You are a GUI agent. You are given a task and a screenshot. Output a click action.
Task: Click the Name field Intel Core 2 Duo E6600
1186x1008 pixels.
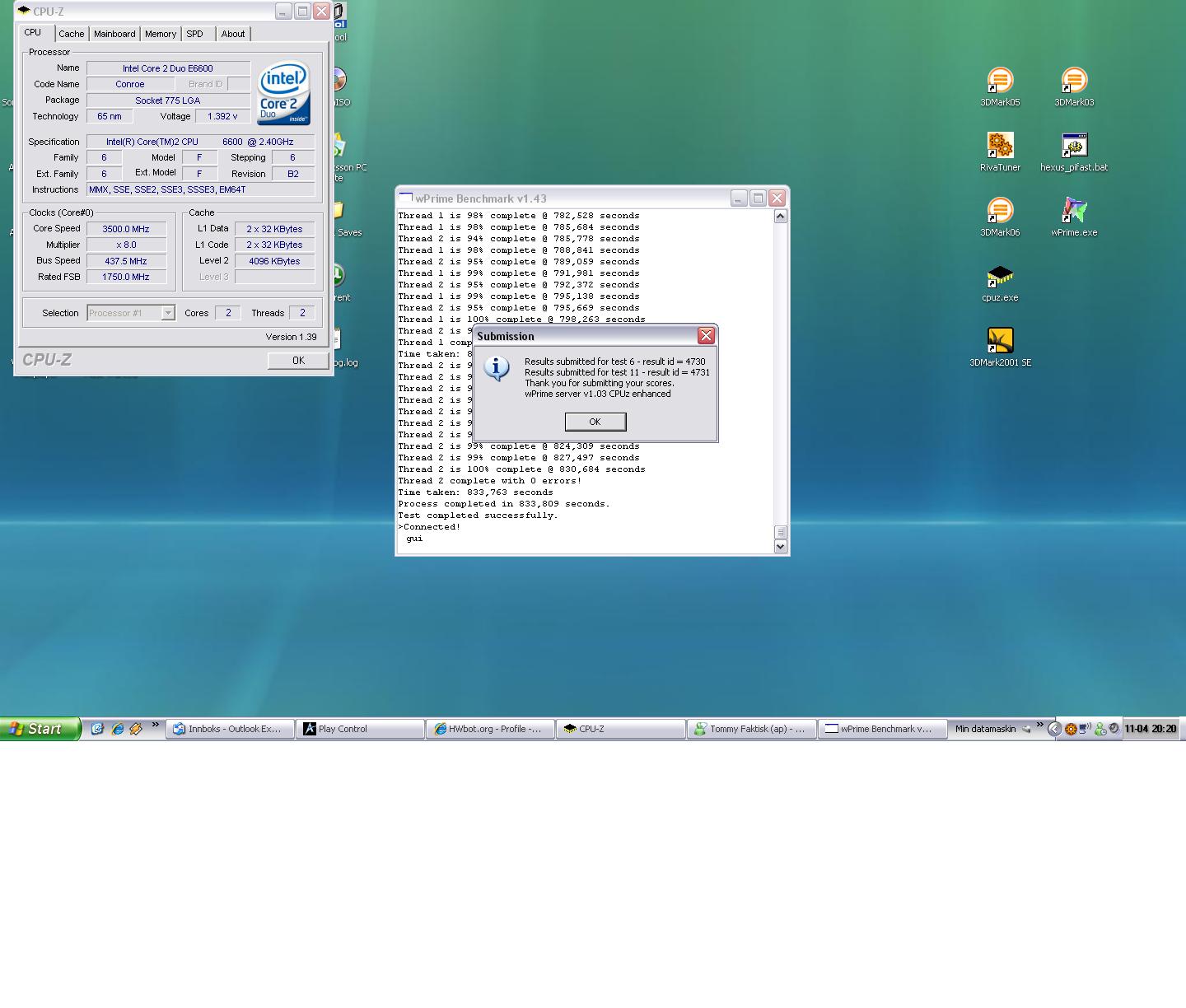(x=168, y=68)
